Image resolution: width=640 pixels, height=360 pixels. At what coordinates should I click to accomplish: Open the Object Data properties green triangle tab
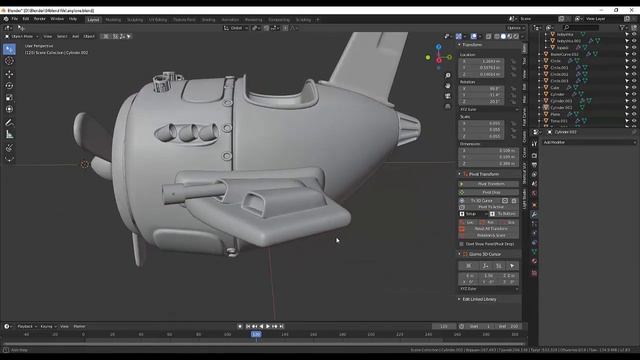tap(534, 252)
